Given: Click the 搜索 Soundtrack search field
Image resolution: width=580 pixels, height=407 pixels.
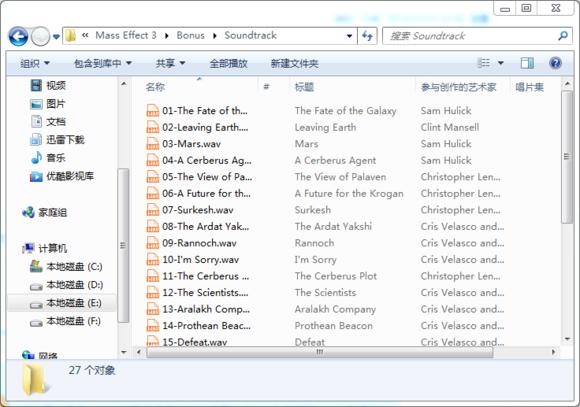Looking at the screenshot, I should coord(472,36).
